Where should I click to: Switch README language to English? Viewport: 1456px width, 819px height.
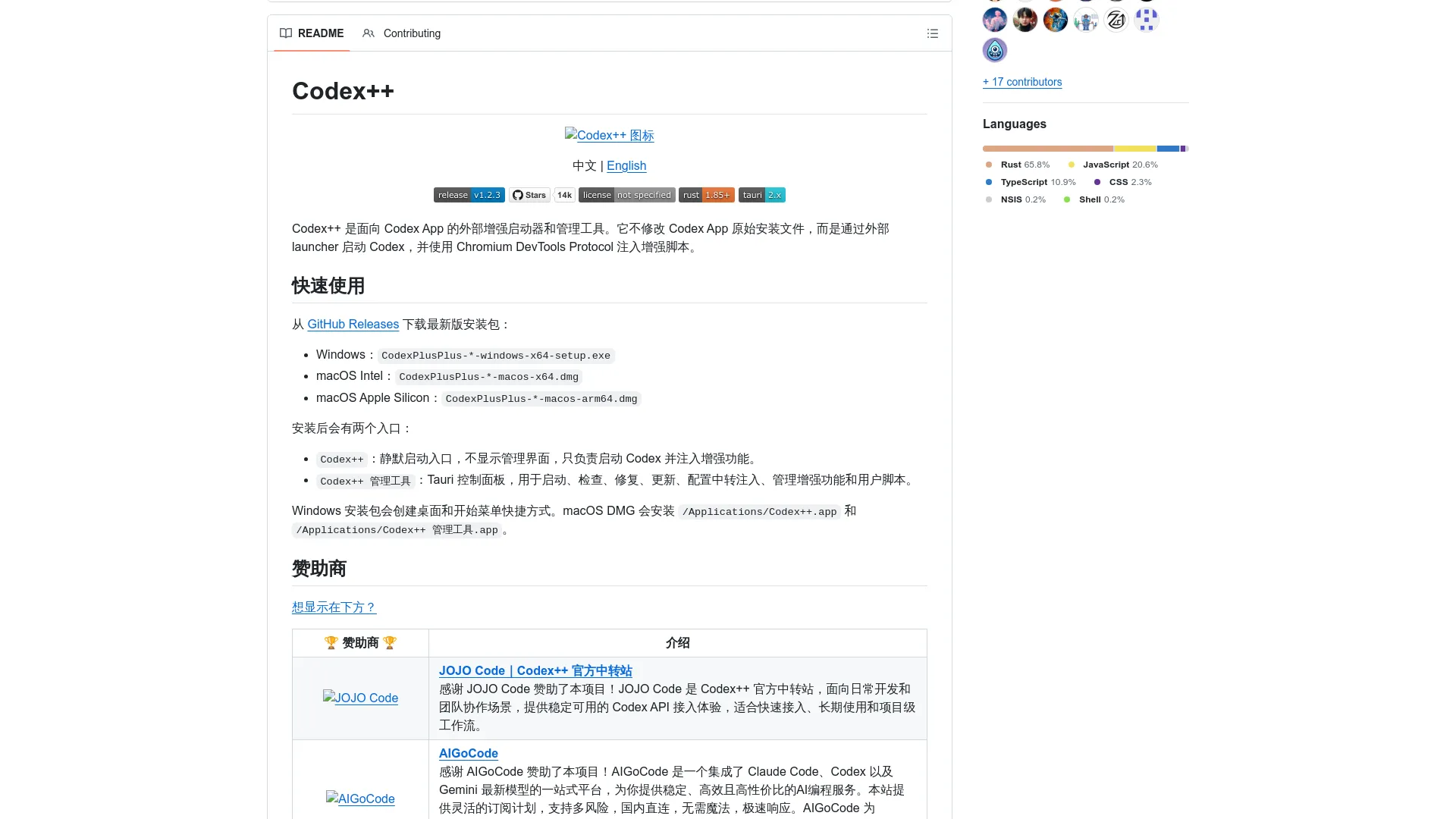point(626,165)
